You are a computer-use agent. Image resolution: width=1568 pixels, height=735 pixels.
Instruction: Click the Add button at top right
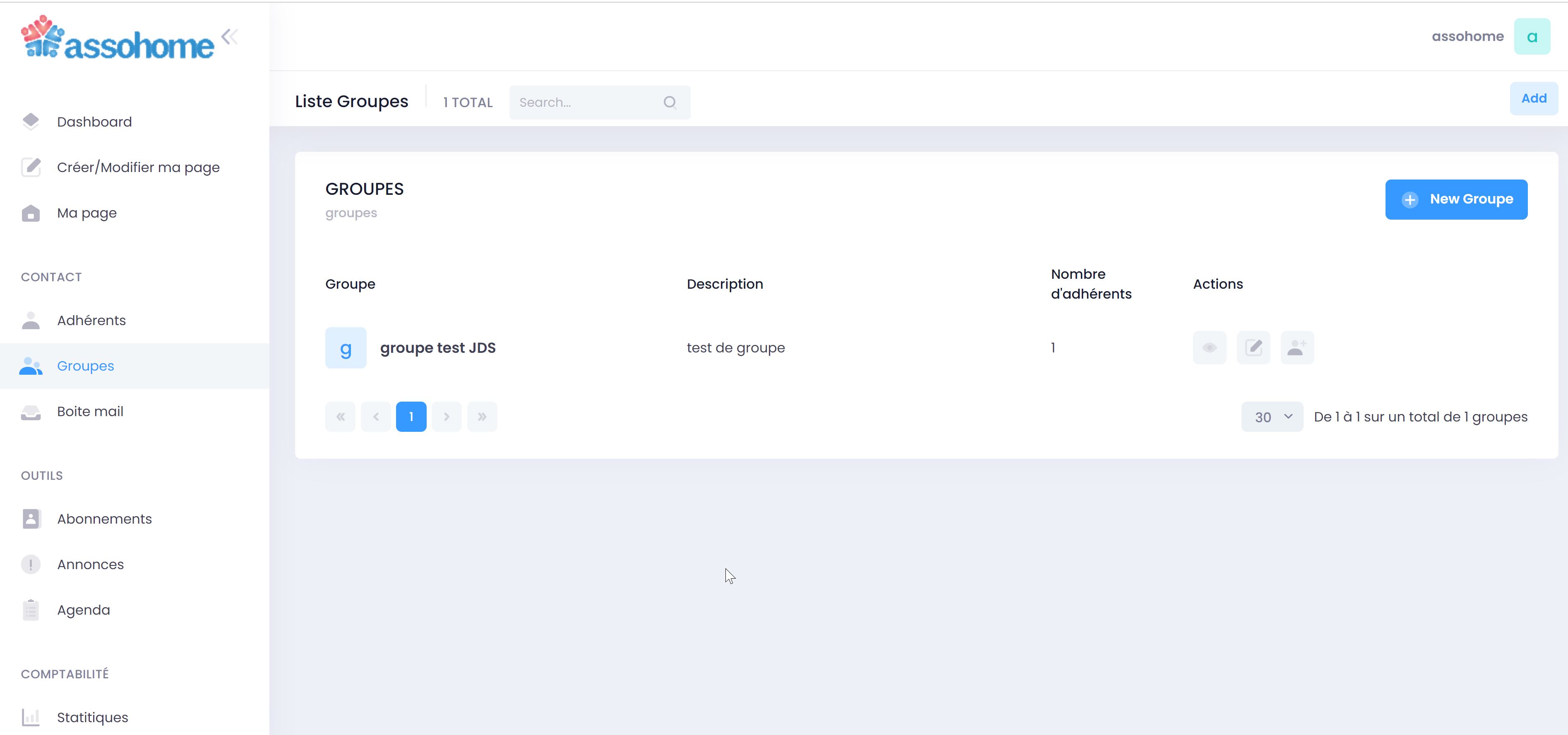(x=1533, y=98)
